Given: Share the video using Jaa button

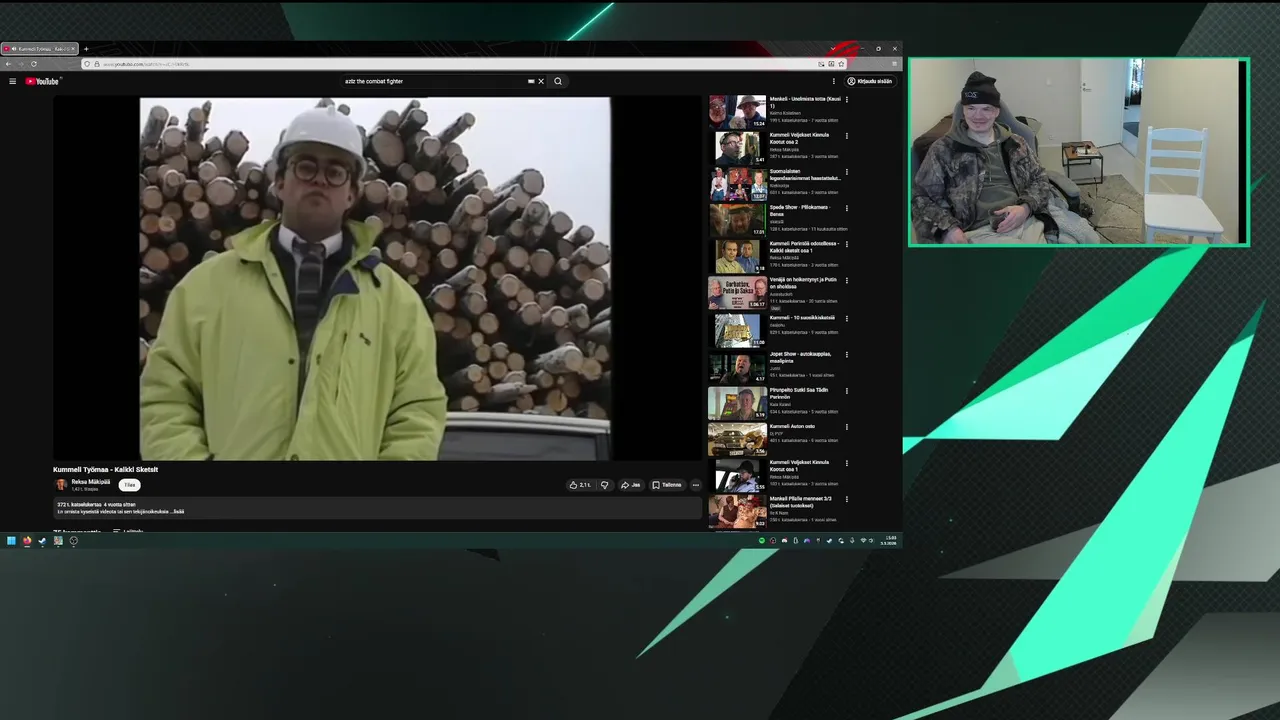Looking at the screenshot, I should tap(630, 485).
